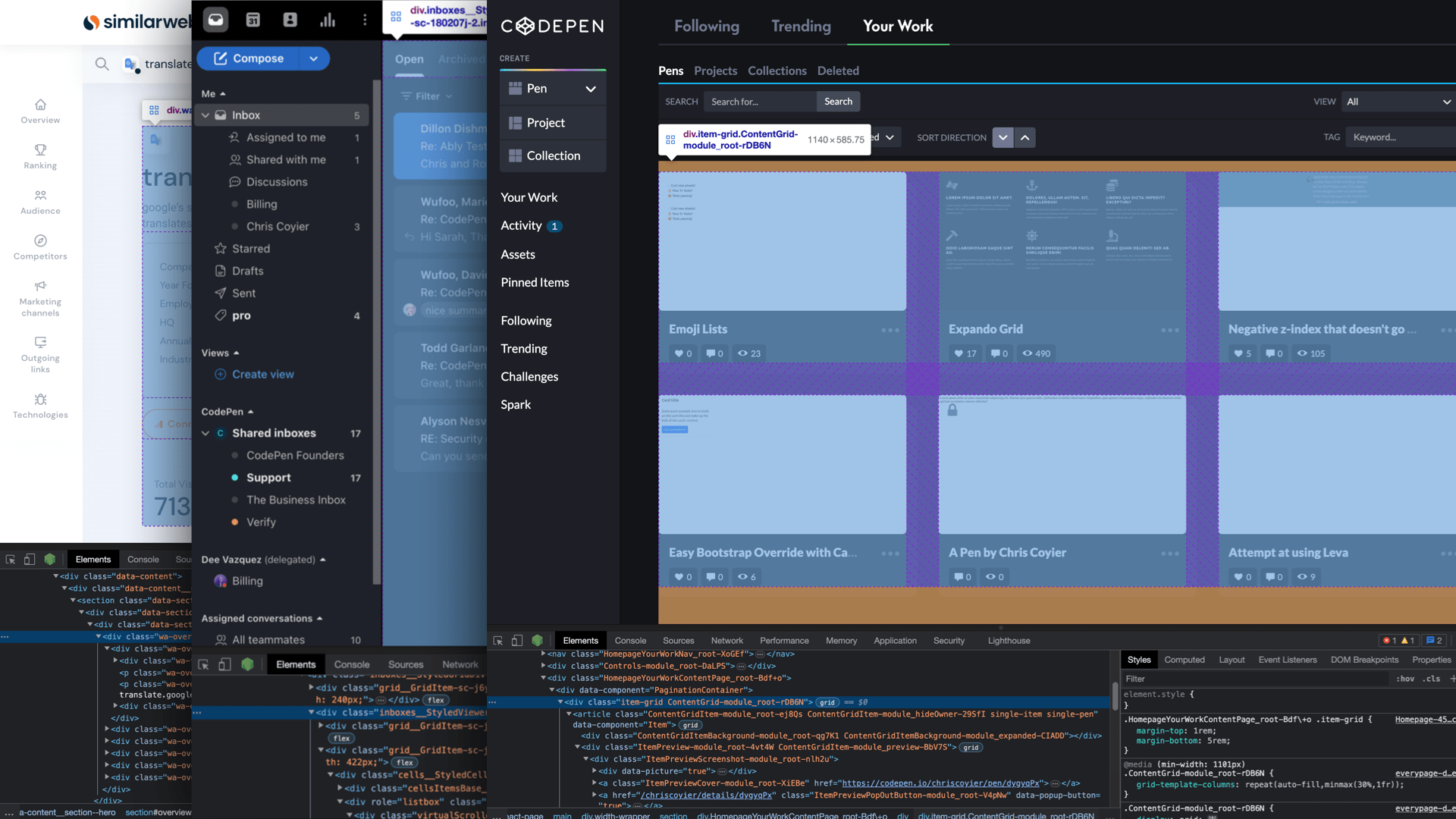Open the analytics bar chart icon

click(328, 20)
